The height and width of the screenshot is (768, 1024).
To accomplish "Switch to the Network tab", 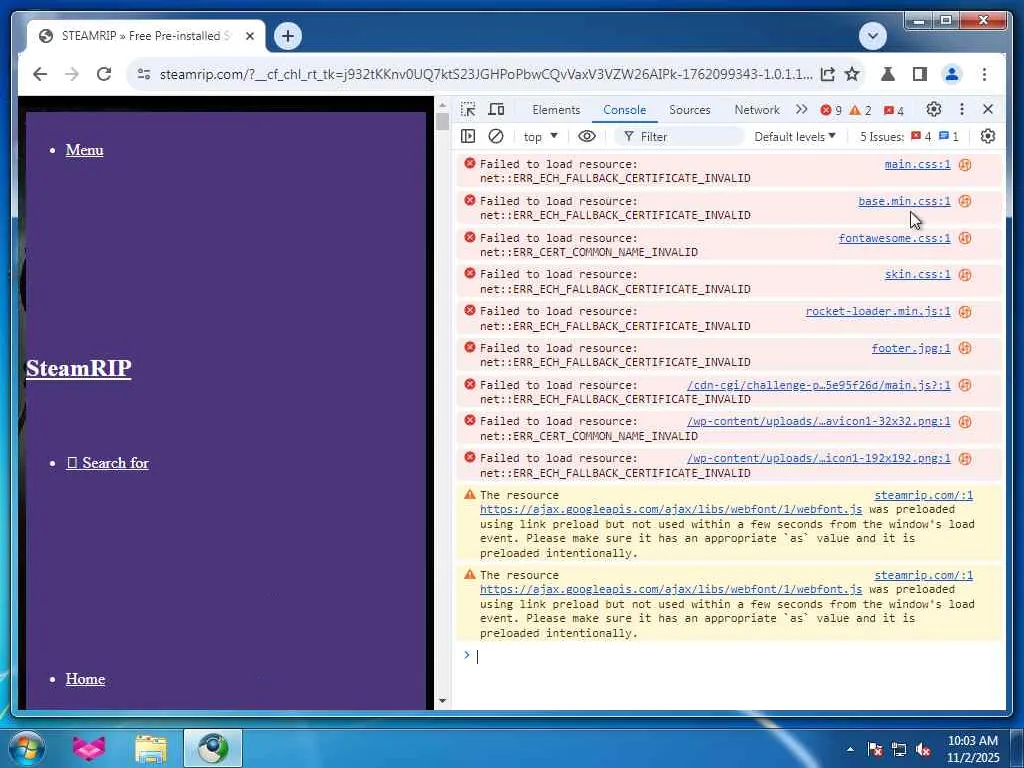I will (757, 110).
